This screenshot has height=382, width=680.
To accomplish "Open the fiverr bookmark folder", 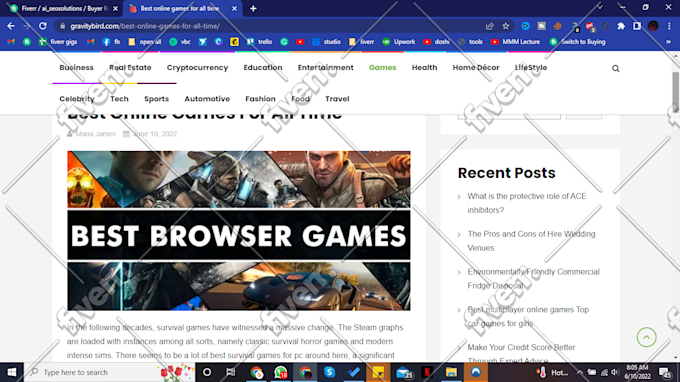I will click(361, 42).
